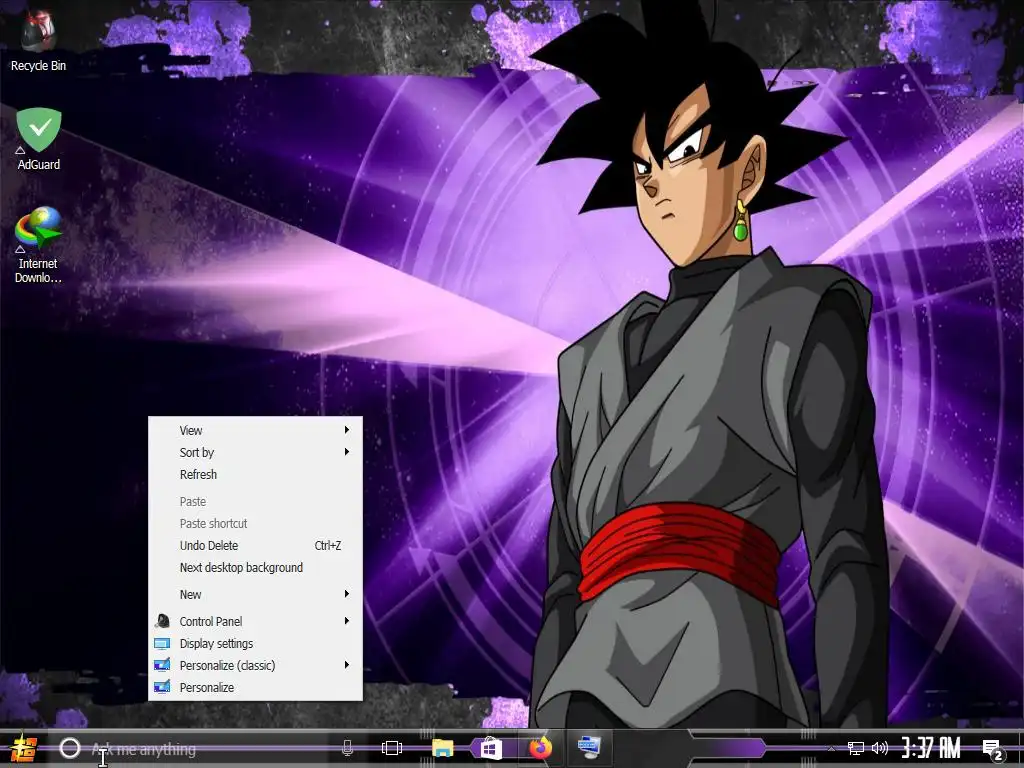Open the Action Center notifications icon
Screen dimensions: 1024x768
tap(993, 750)
